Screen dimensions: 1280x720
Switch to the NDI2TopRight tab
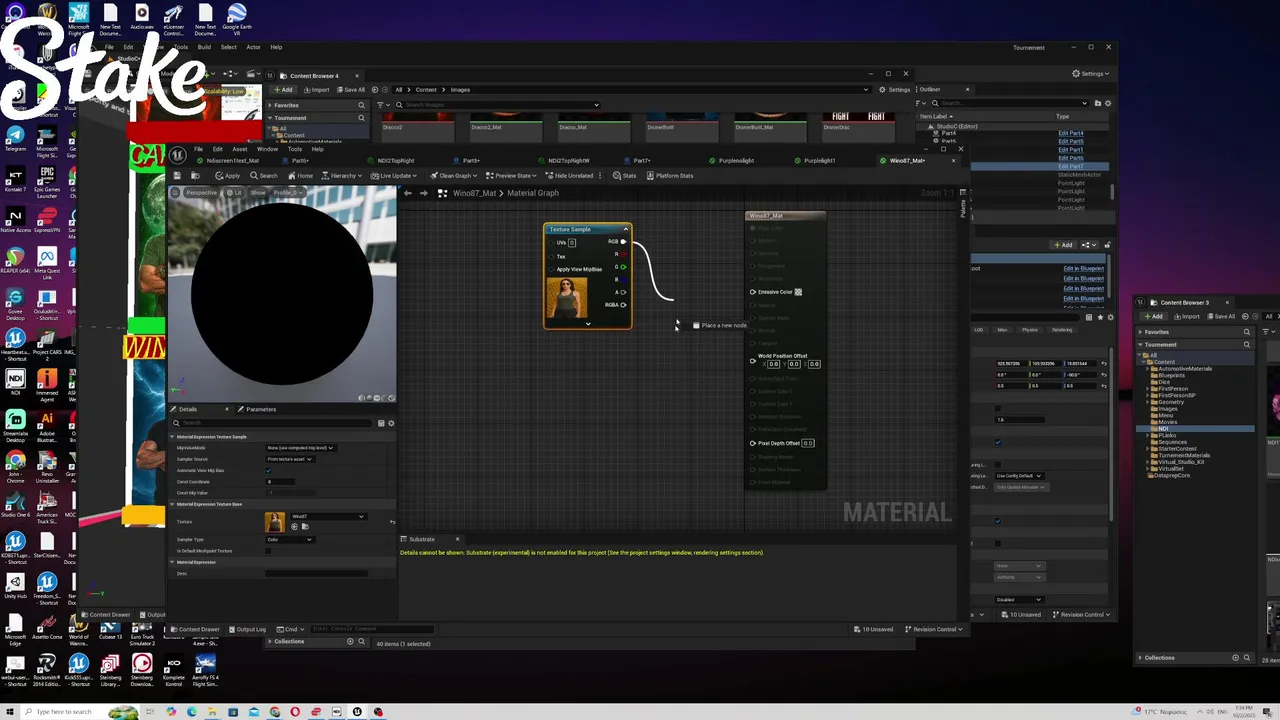(396, 160)
